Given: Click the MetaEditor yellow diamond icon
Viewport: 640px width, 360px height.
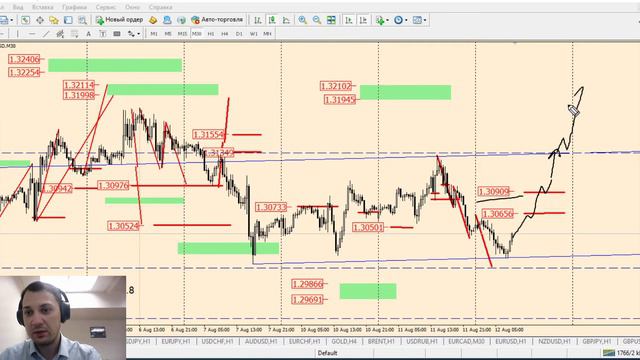Looking at the screenshot, I should [x=153, y=20].
